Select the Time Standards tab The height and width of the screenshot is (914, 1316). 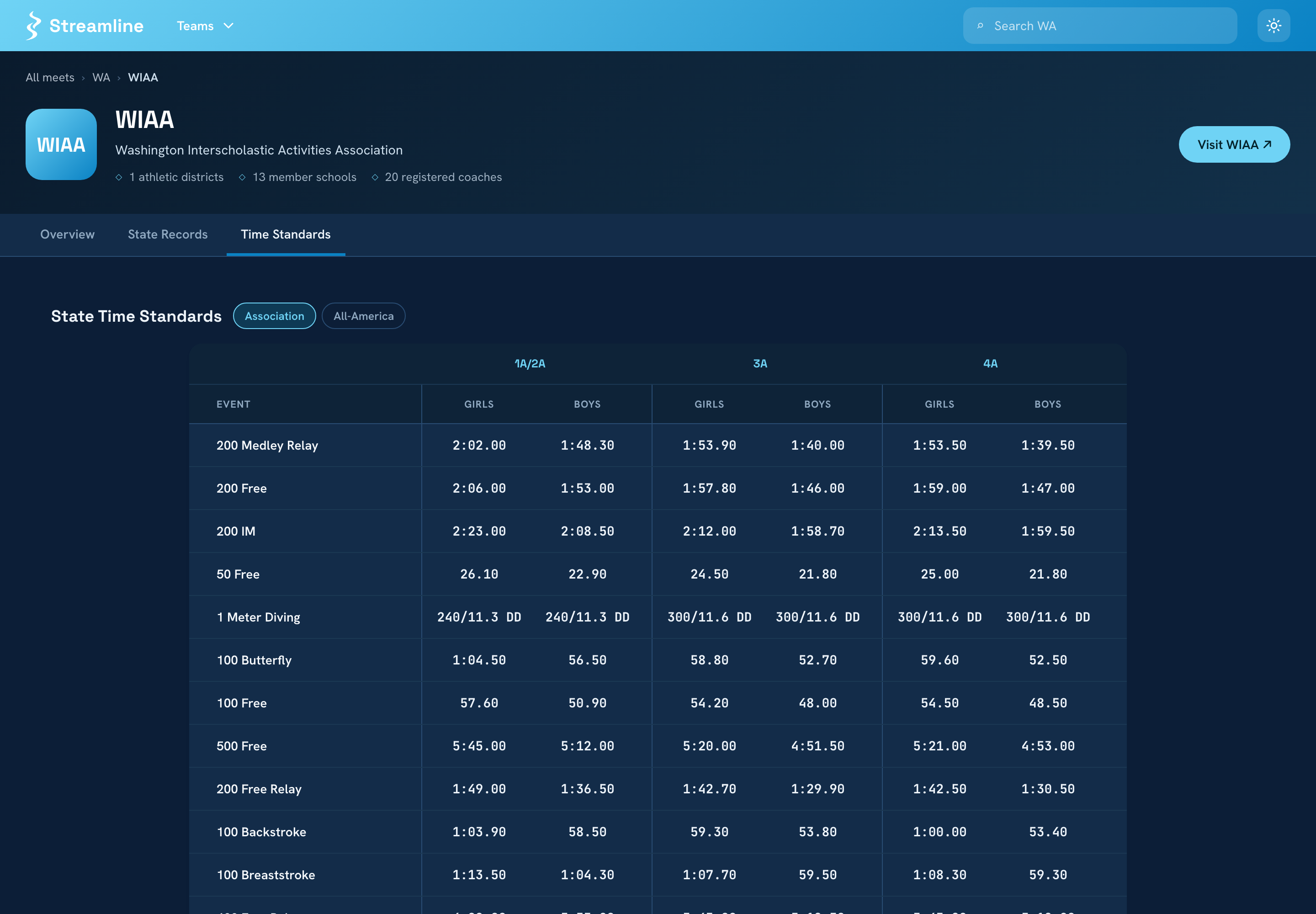pos(286,234)
